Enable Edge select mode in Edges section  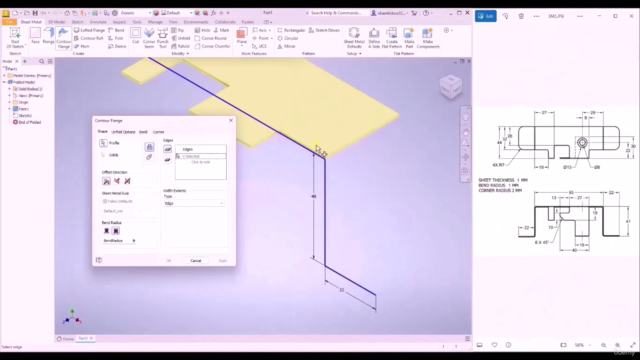pyautogui.click(x=167, y=149)
